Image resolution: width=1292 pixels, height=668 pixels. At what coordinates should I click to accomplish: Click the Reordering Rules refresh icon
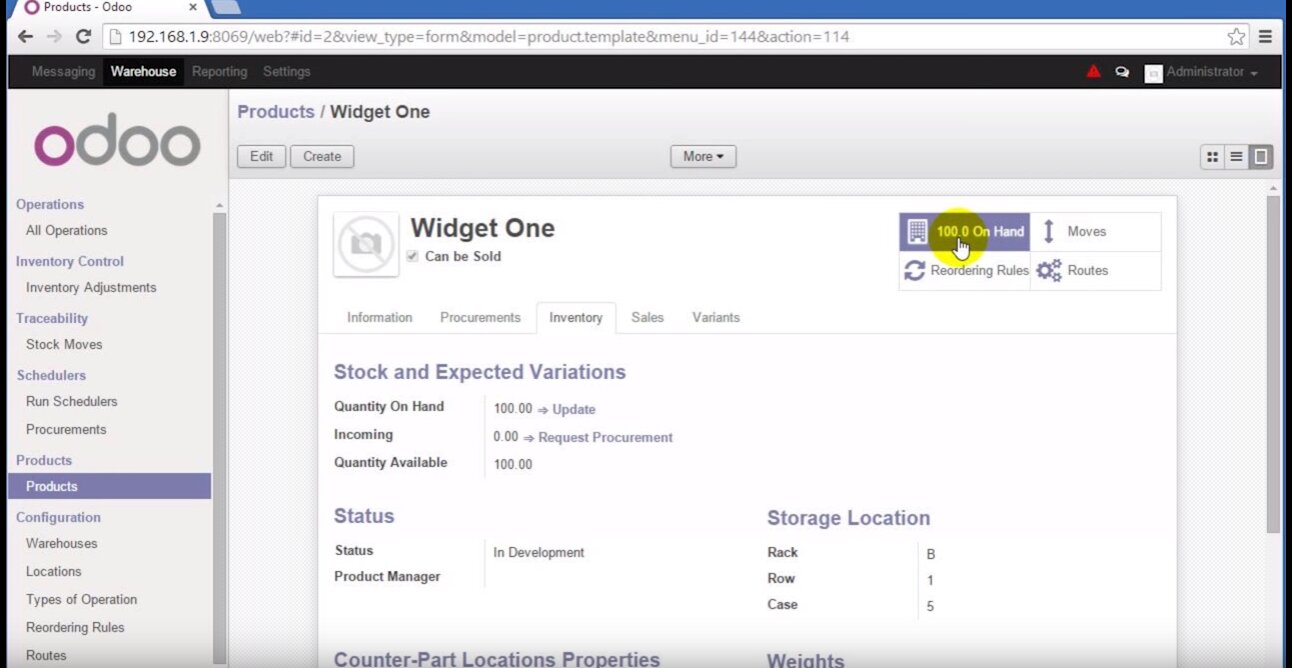click(914, 270)
